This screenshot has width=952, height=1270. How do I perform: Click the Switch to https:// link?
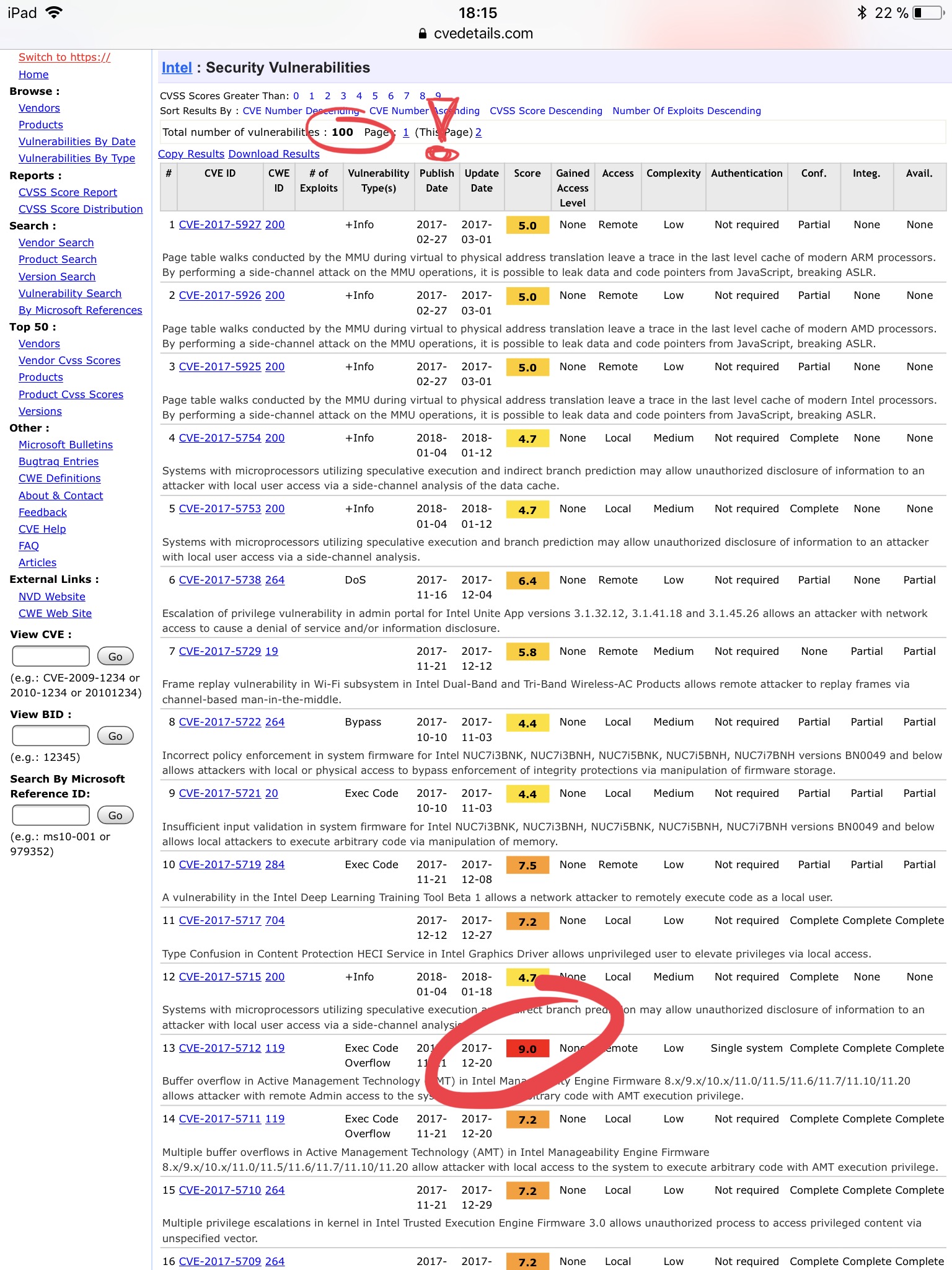(x=64, y=57)
